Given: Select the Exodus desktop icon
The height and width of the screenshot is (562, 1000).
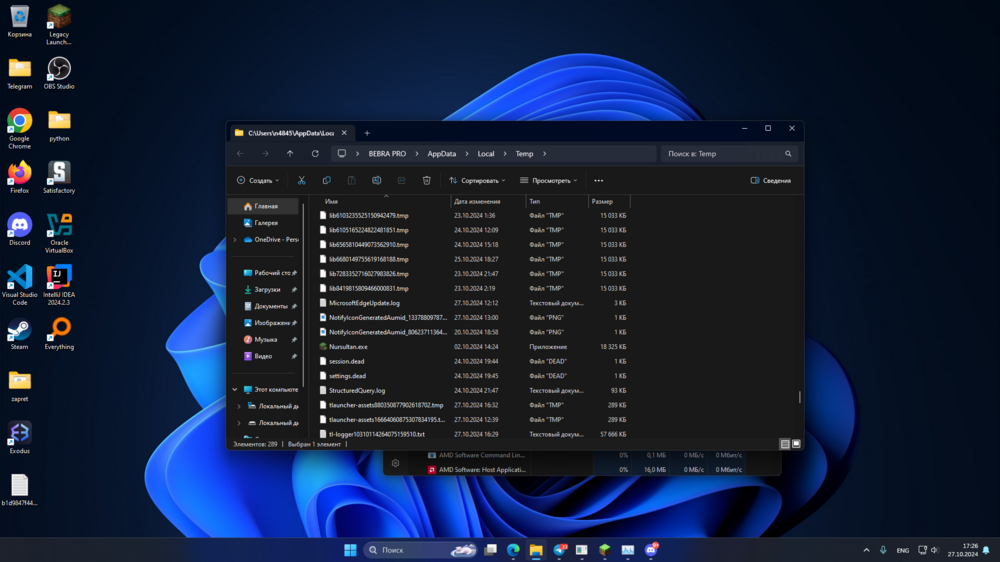Looking at the screenshot, I should coord(20,438).
